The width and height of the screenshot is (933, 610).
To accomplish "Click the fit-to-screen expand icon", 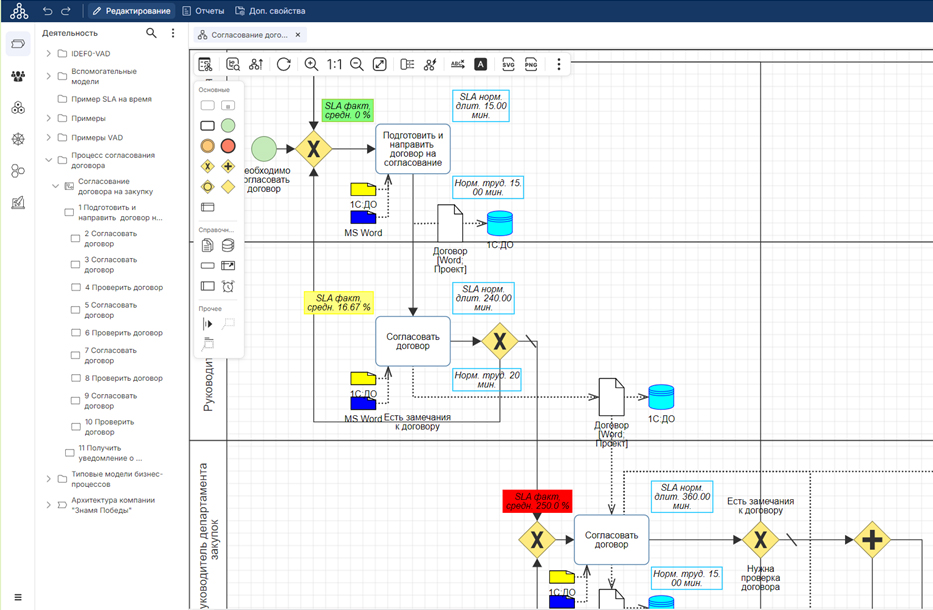I will point(380,64).
